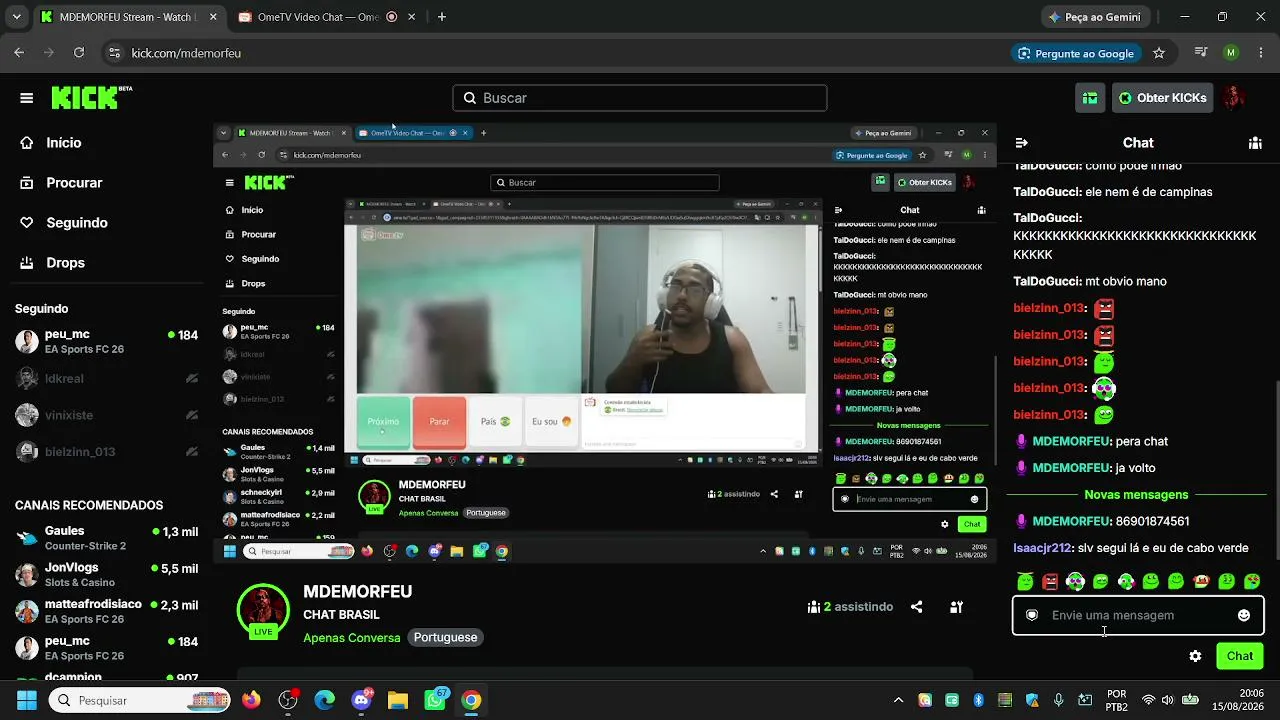Image resolution: width=1280 pixels, height=720 pixels.
Task: Focus the Buscar search field
Action: pyautogui.click(x=640, y=98)
